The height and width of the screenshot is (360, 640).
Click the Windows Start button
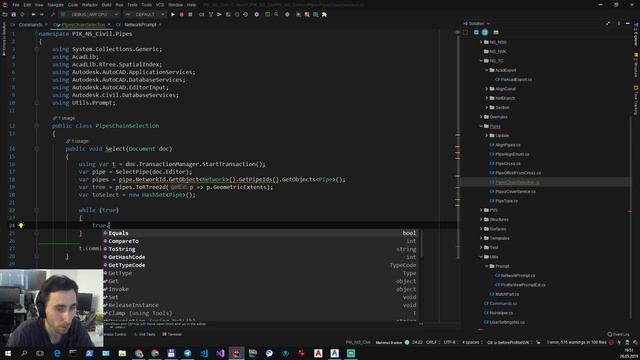tap(8, 353)
